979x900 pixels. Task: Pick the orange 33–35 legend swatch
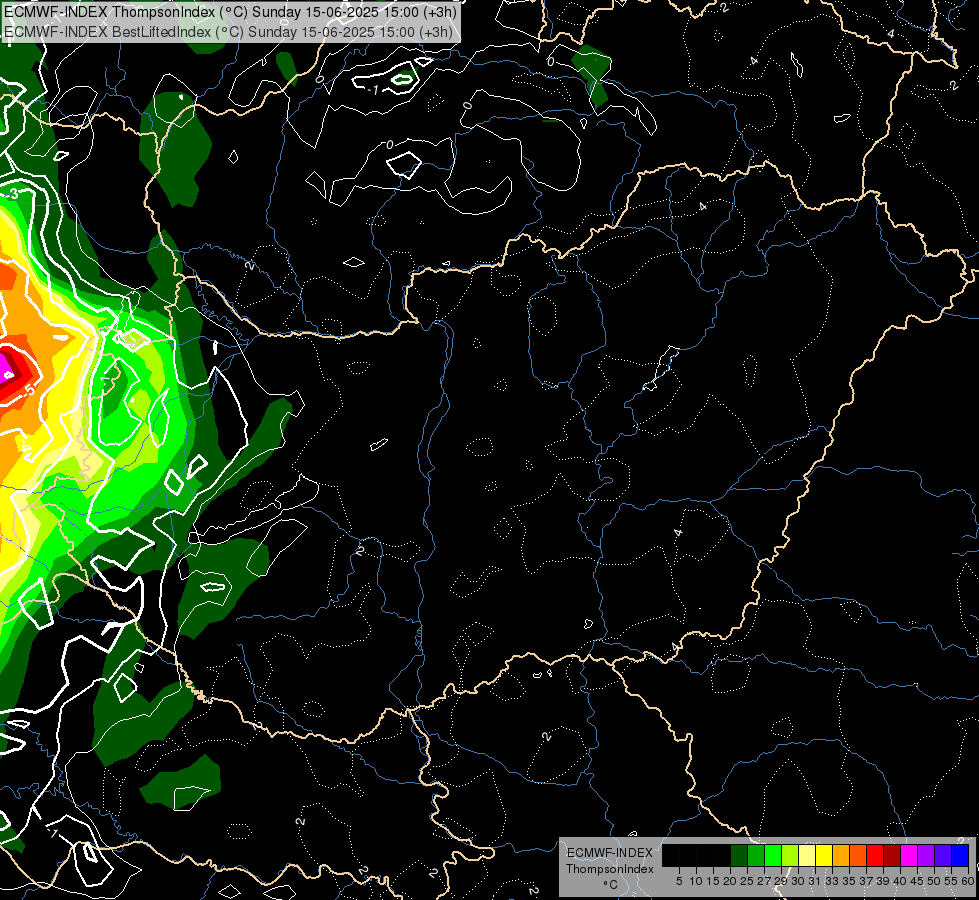(841, 855)
